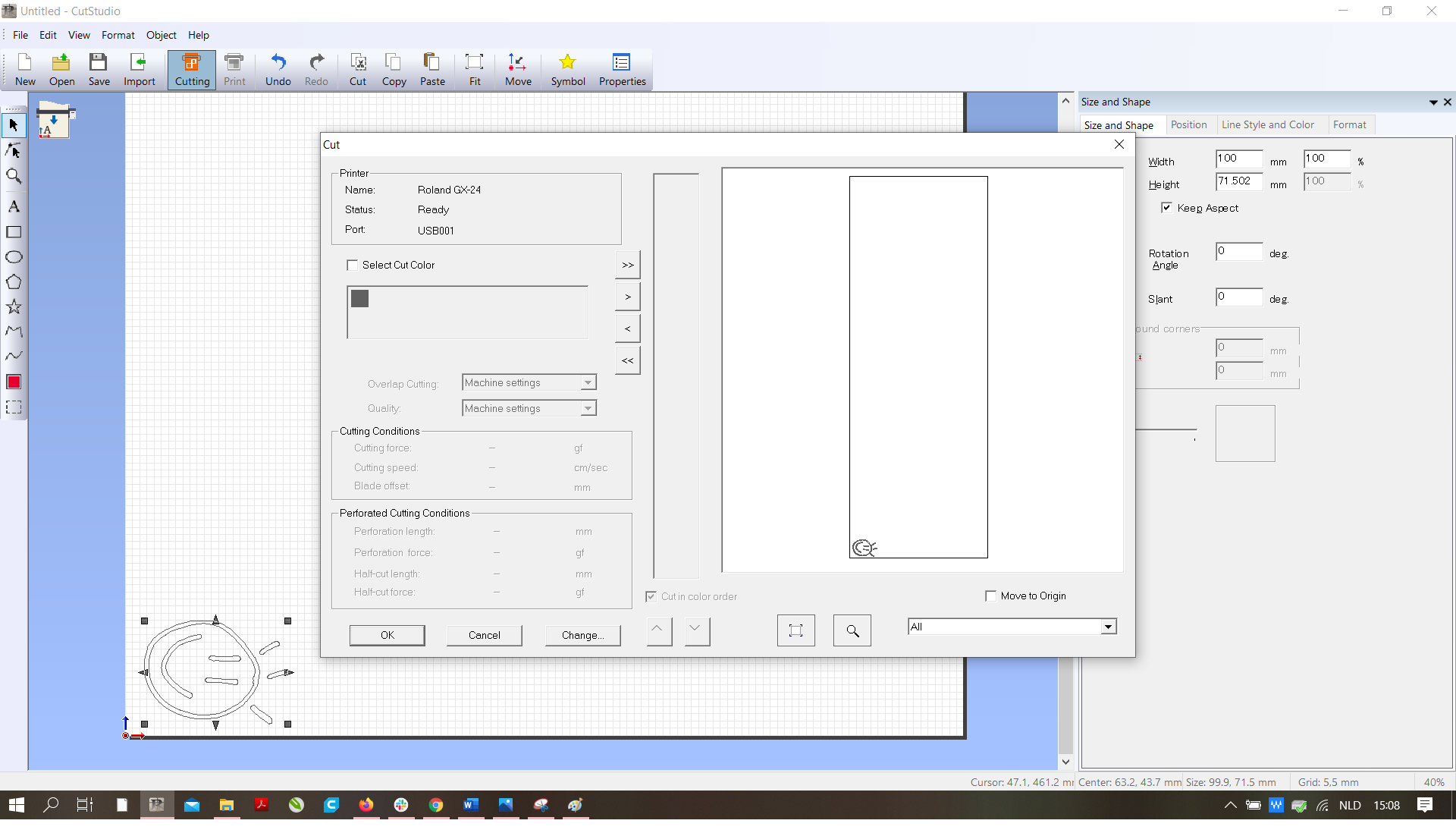Select the node edit tool

click(14, 150)
